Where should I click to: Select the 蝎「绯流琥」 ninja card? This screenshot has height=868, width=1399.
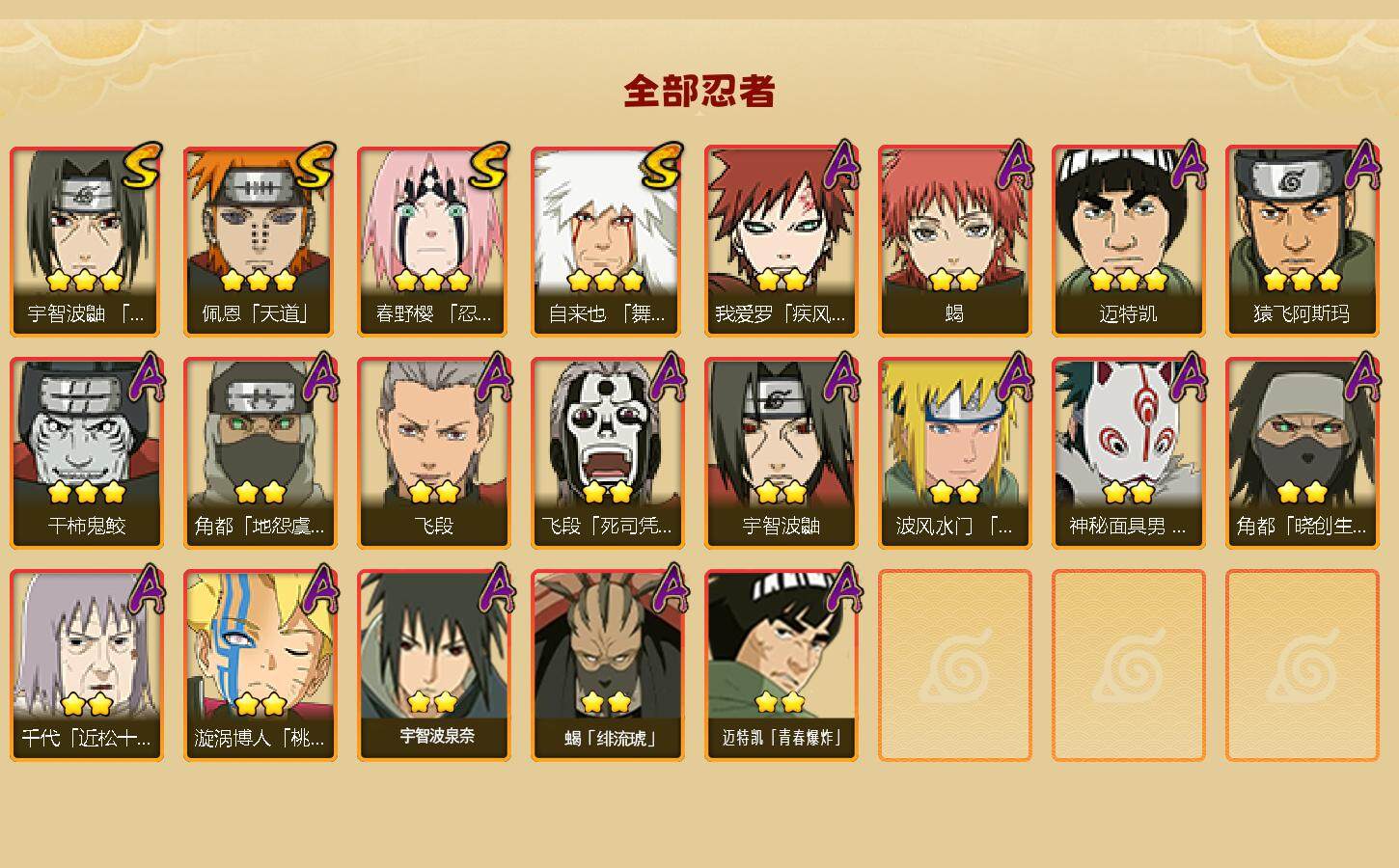[x=607, y=665]
